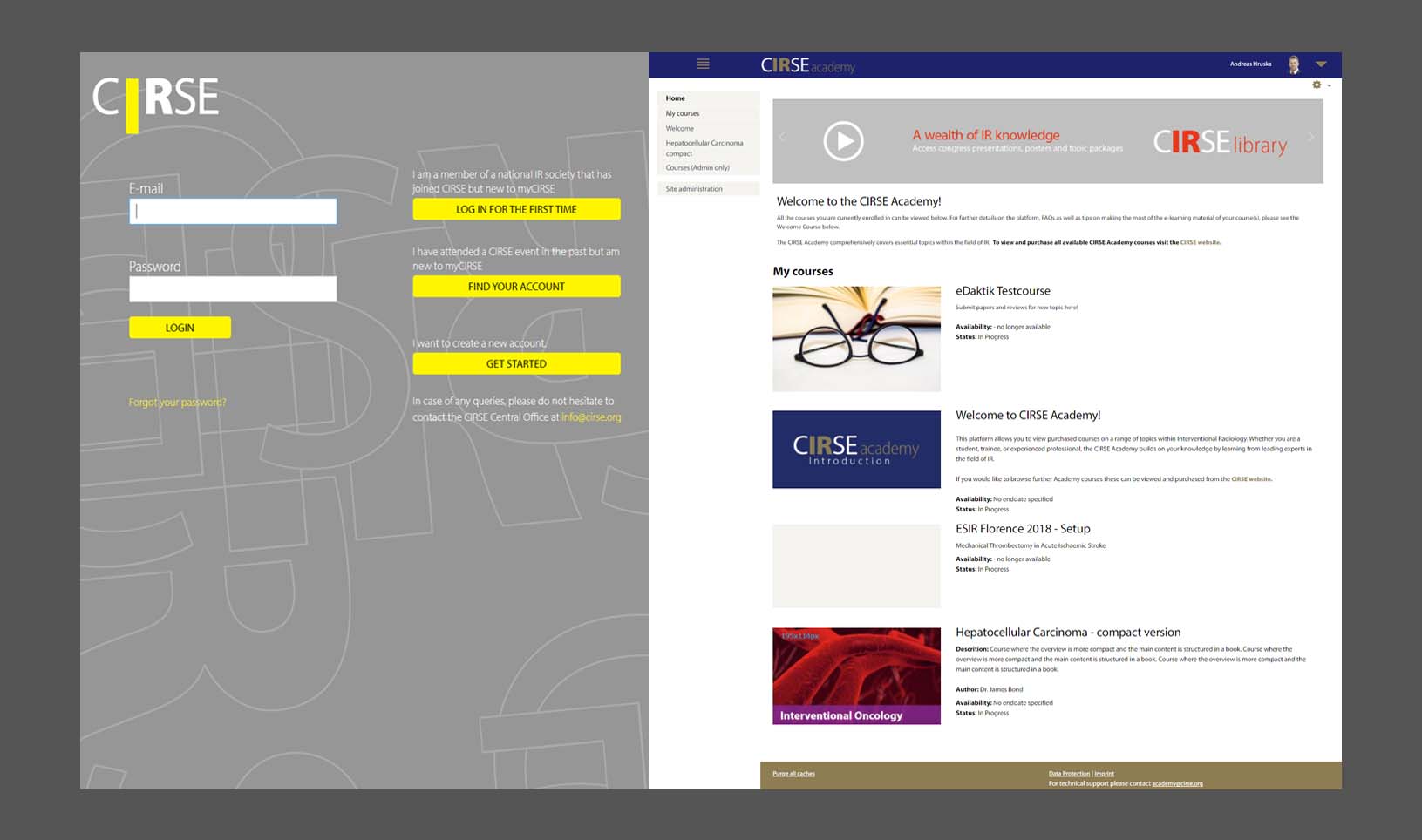Click CIRSE website link in welcome text

[x=1200, y=242]
